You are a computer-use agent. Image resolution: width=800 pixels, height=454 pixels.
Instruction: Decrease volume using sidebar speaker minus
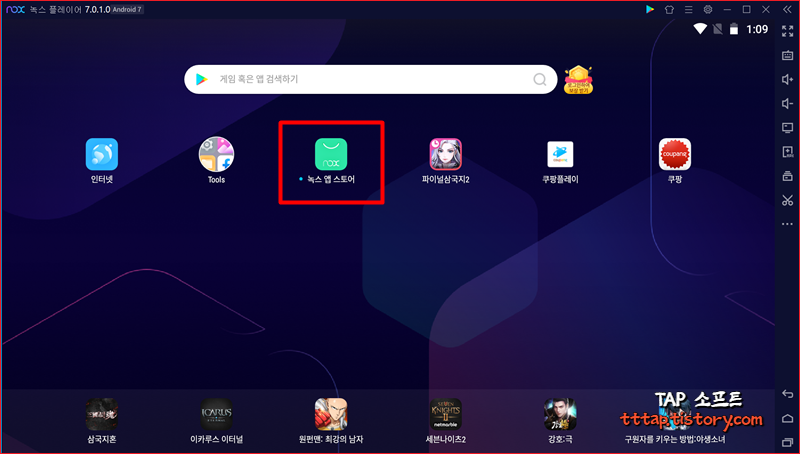788,104
